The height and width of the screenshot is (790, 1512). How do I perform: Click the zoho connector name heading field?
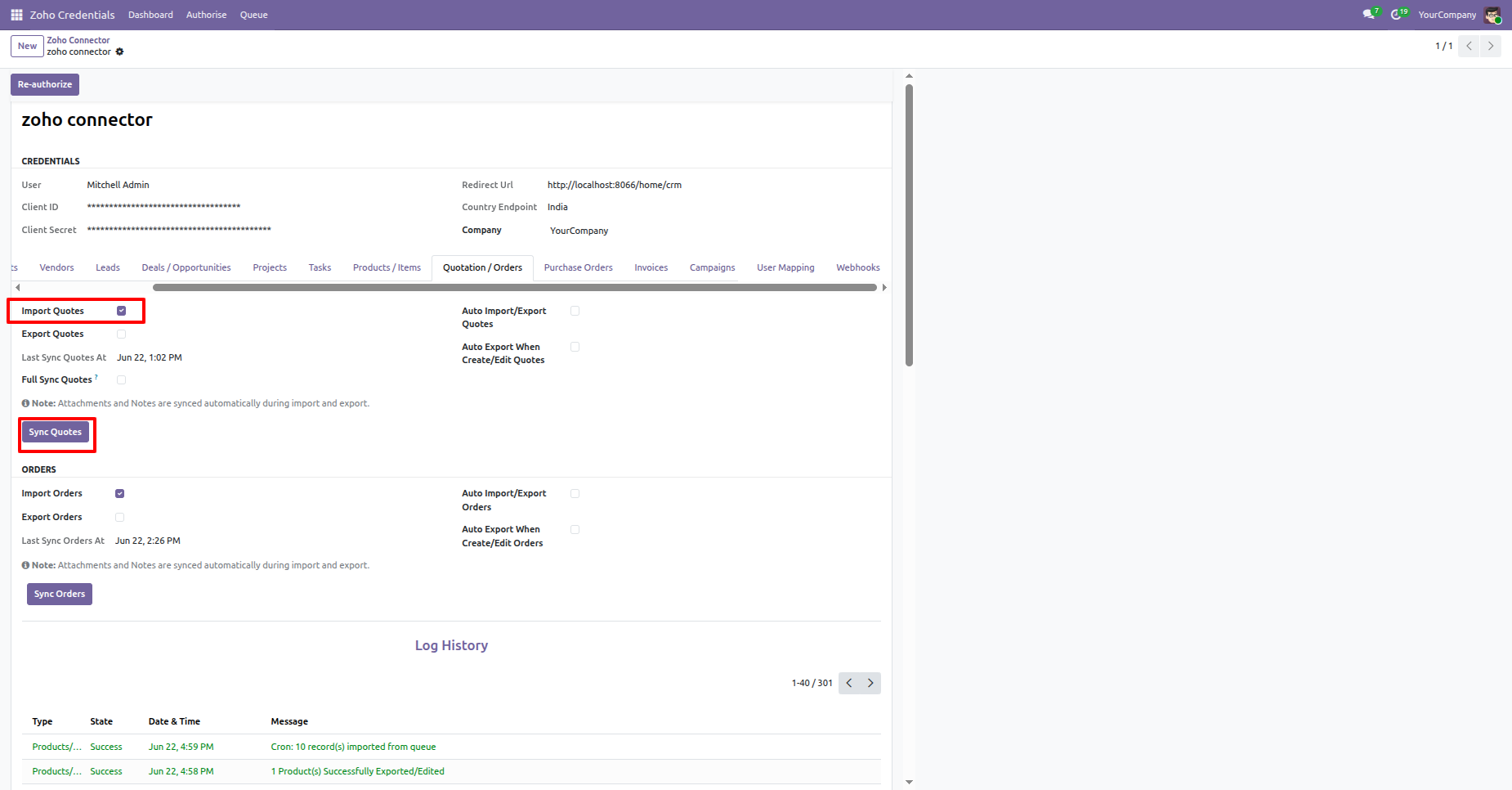pos(87,120)
